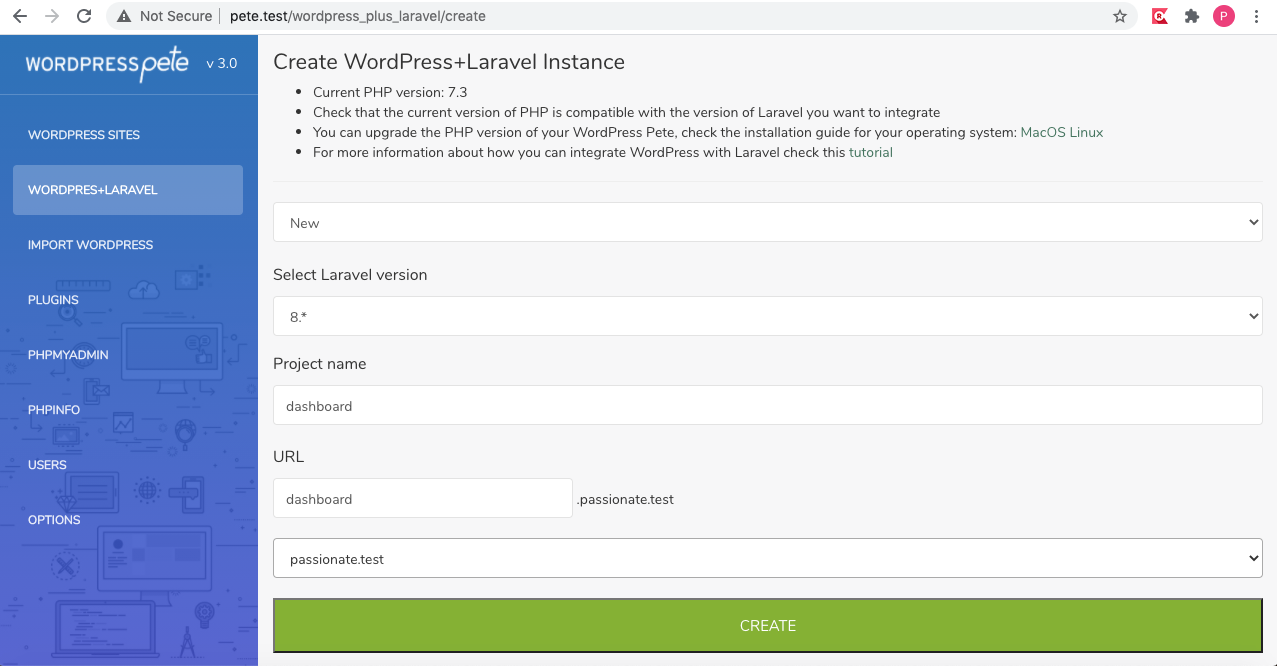Open Options in the sidebar
The image size is (1277, 666).
tap(54, 520)
